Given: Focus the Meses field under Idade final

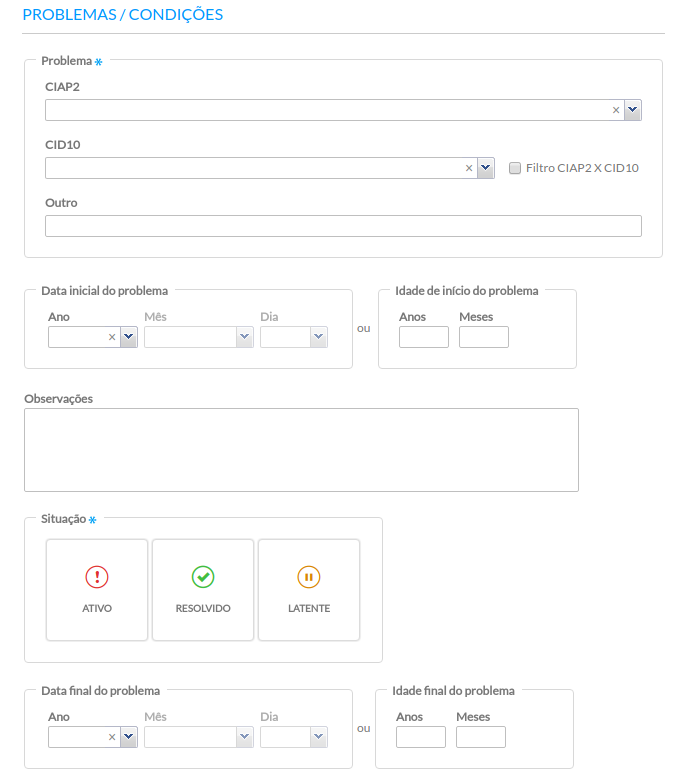Looking at the screenshot, I should point(481,737).
